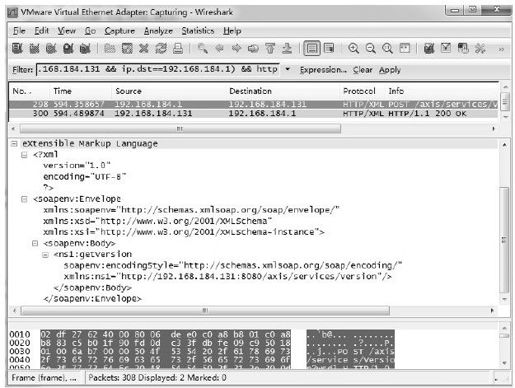Restart the running capture icon
This screenshot has height=388, width=515.
tap(85, 49)
